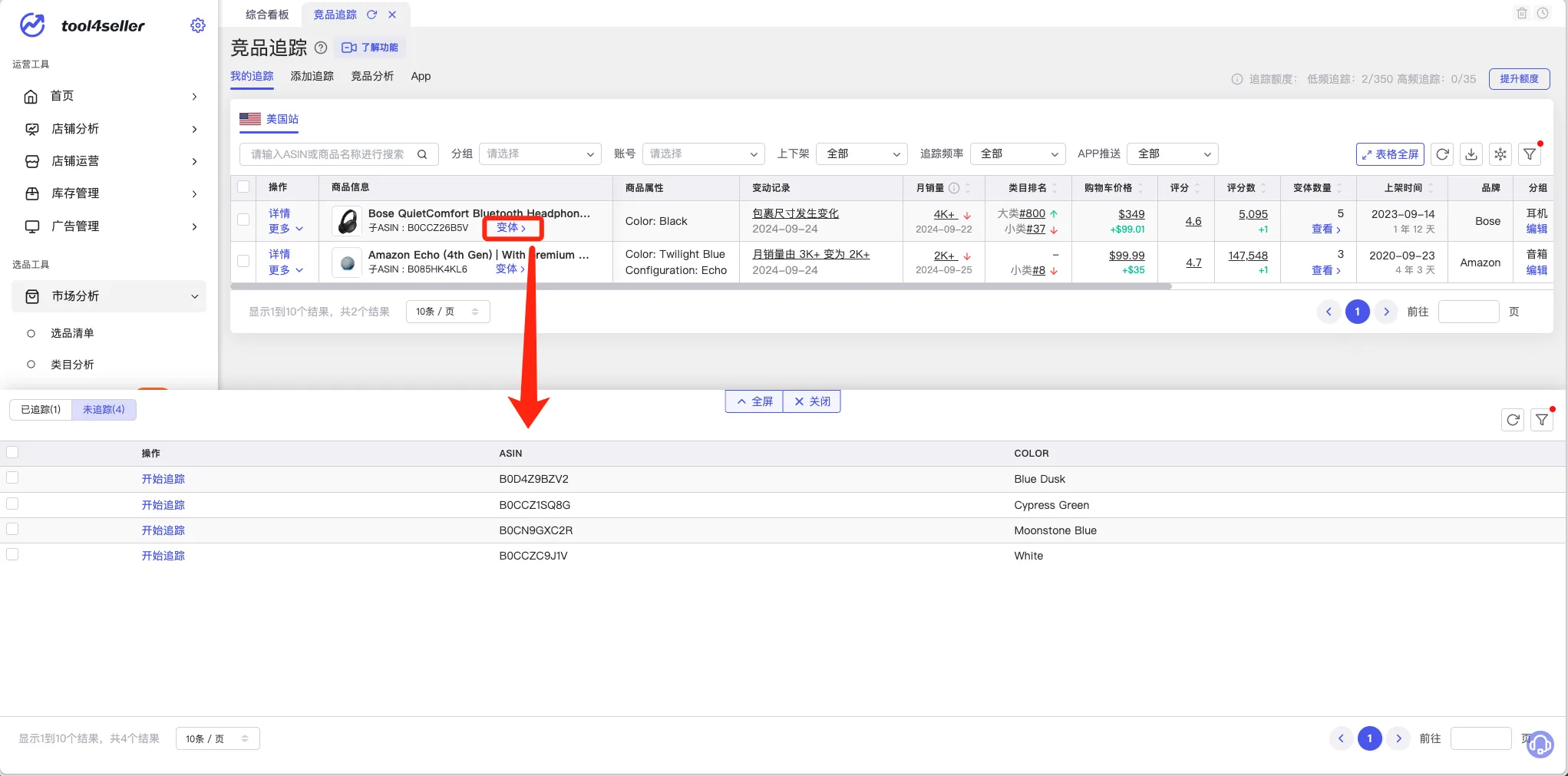Image resolution: width=1568 pixels, height=776 pixels.
Task: Open the 账号 dropdown
Action: [703, 154]
